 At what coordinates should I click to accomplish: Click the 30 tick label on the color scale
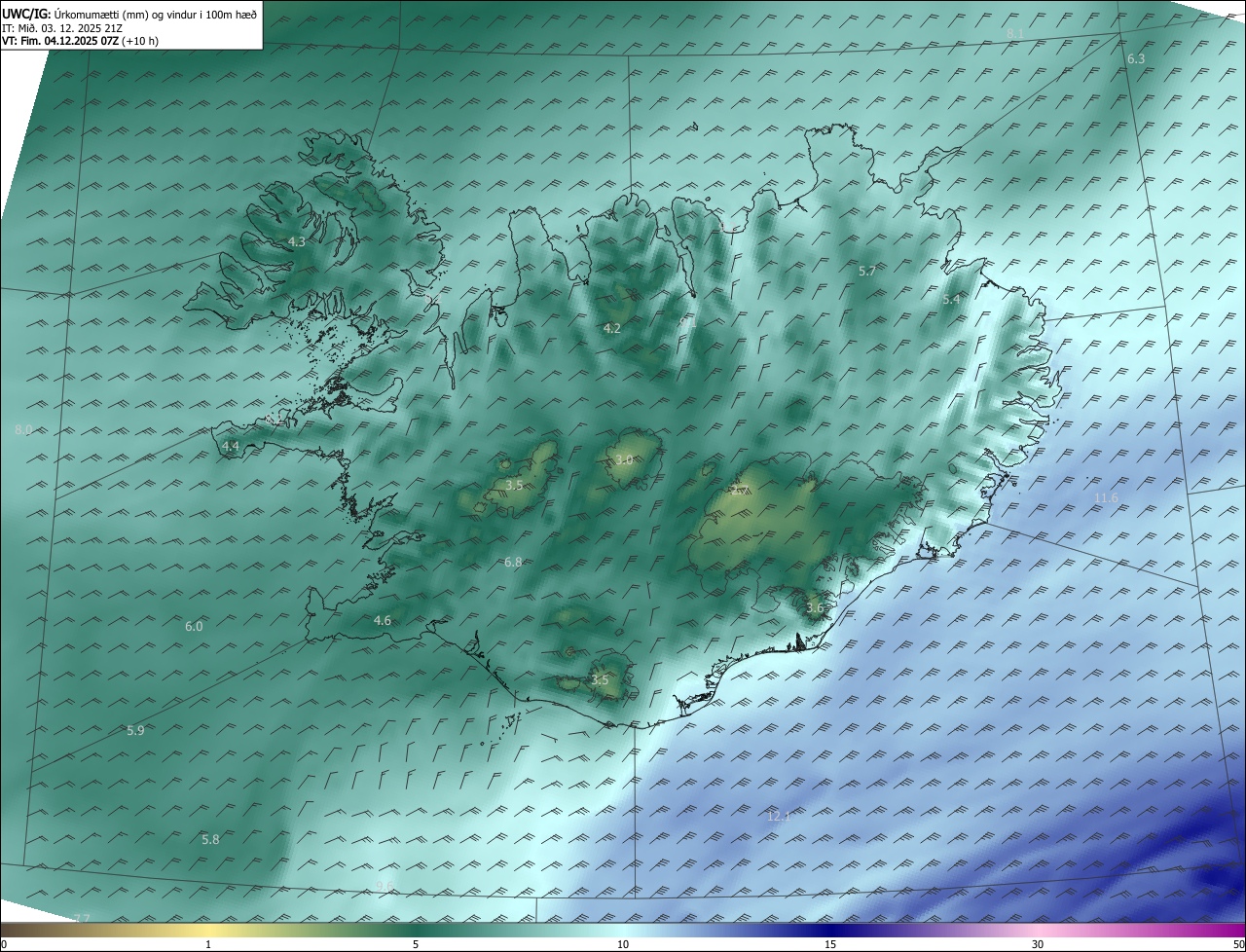[1038, 944]
